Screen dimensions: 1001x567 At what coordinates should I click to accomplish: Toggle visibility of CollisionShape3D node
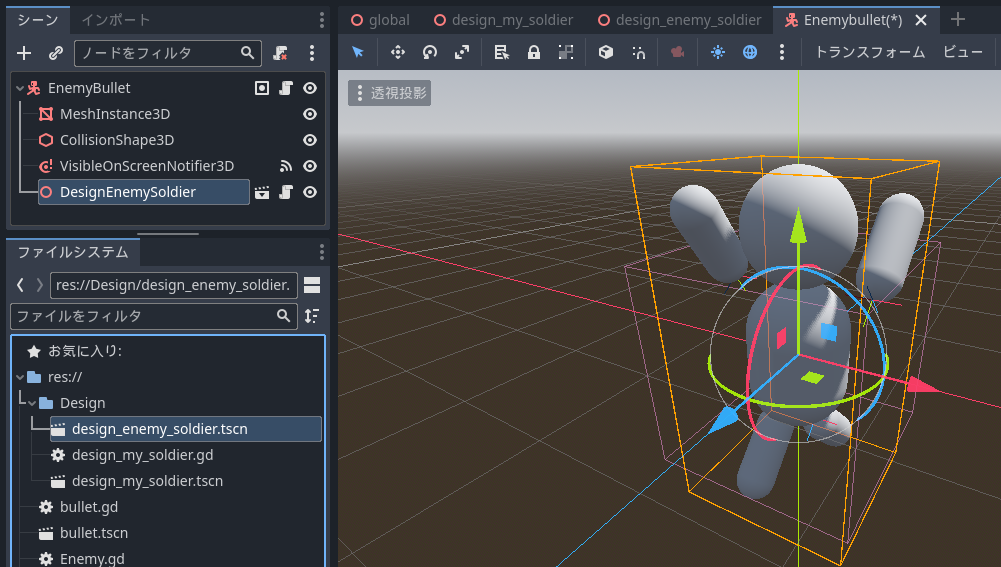310,140
